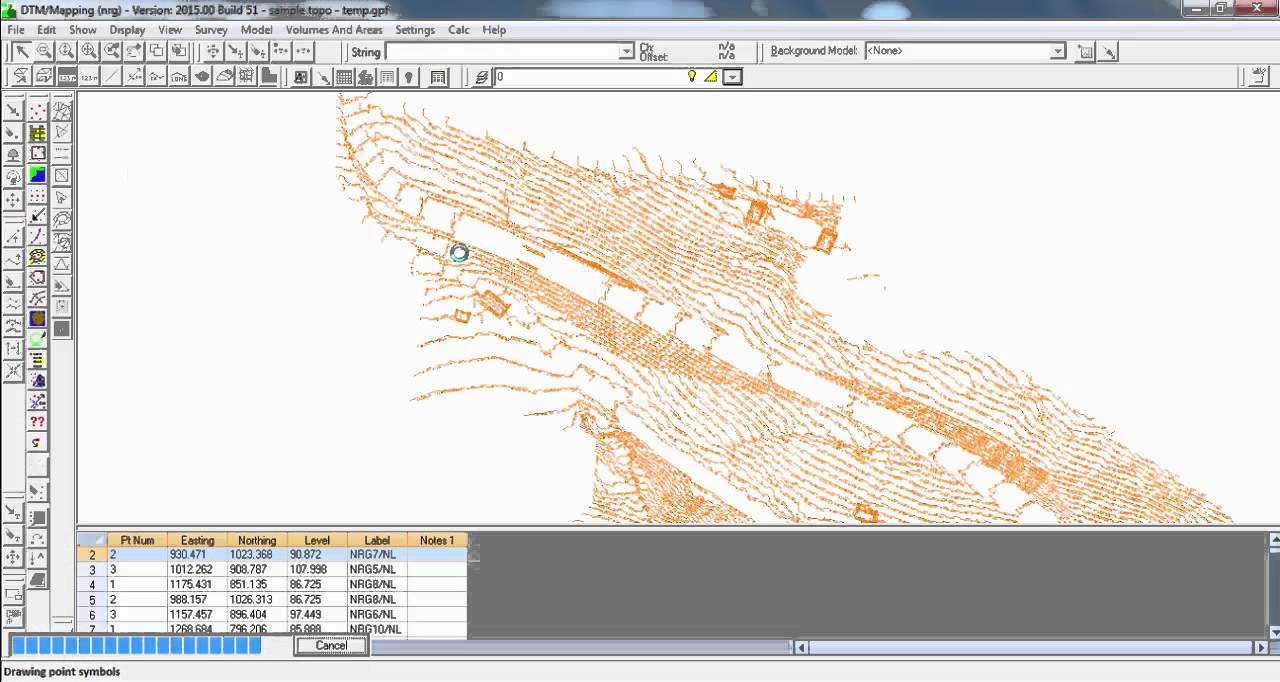Click the yellow light bulb layer icon

[691, 76]
